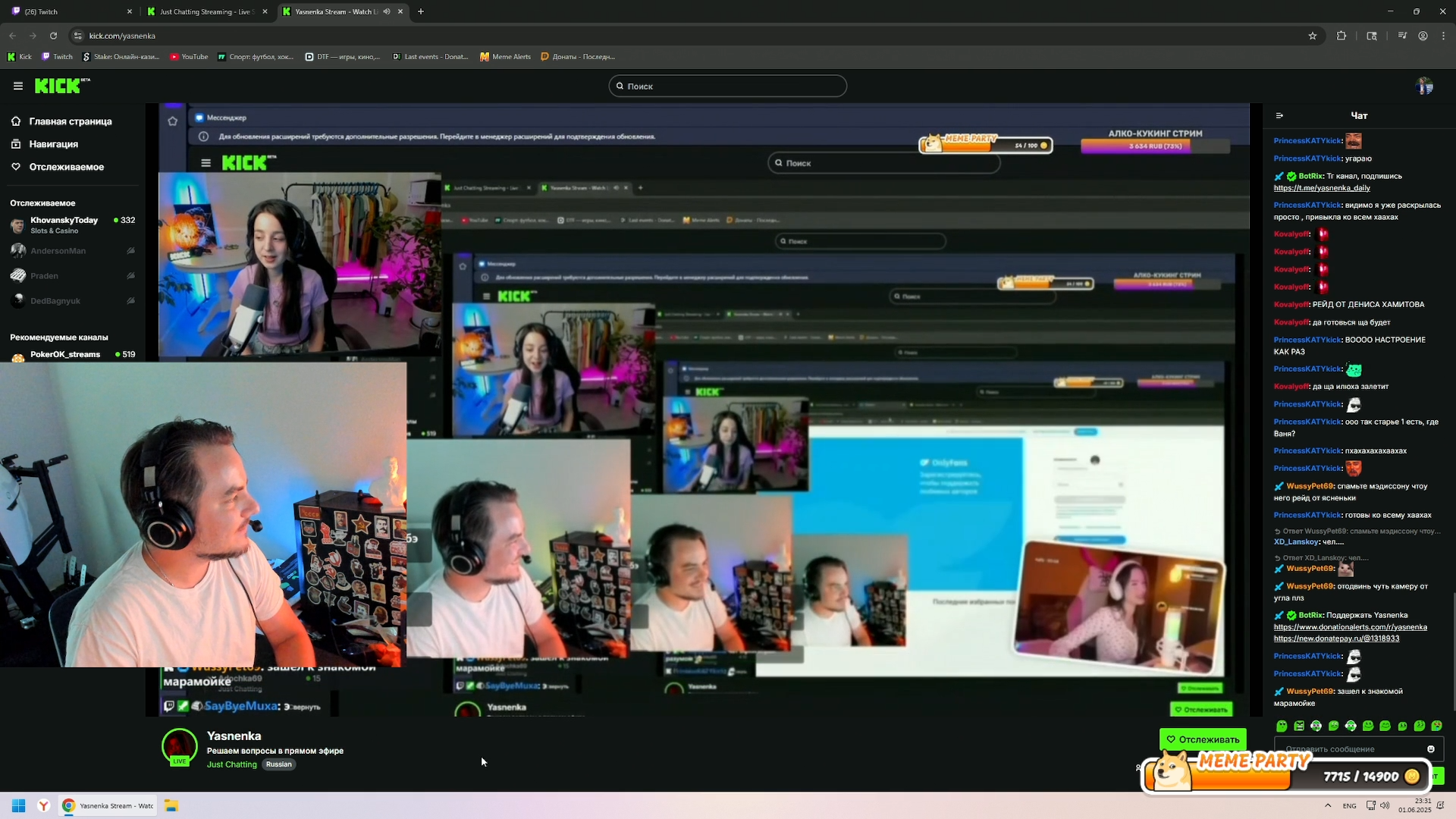The height and width of the screenshot is (819, 1456).
Task: Open DedBagnyuk channel in sidebar
Action: tap(73, 301)
